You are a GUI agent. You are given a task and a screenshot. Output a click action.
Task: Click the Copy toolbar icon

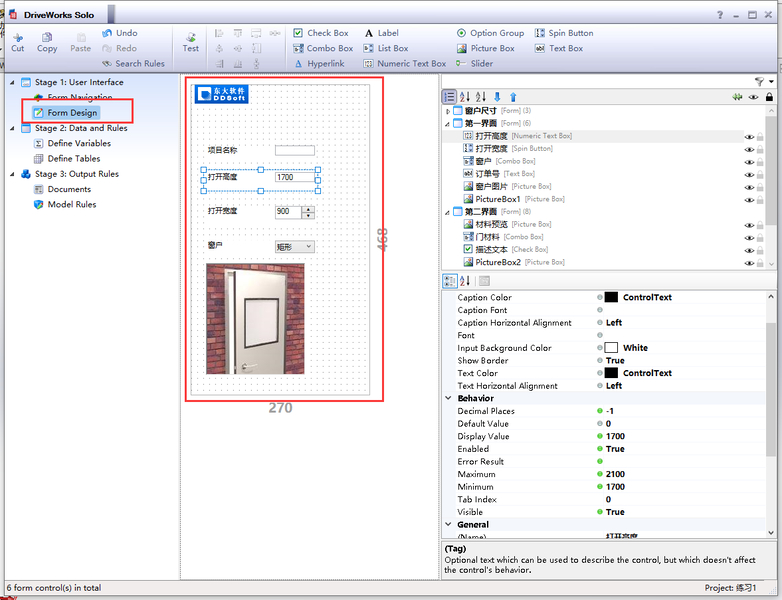[x=47, y=37]
